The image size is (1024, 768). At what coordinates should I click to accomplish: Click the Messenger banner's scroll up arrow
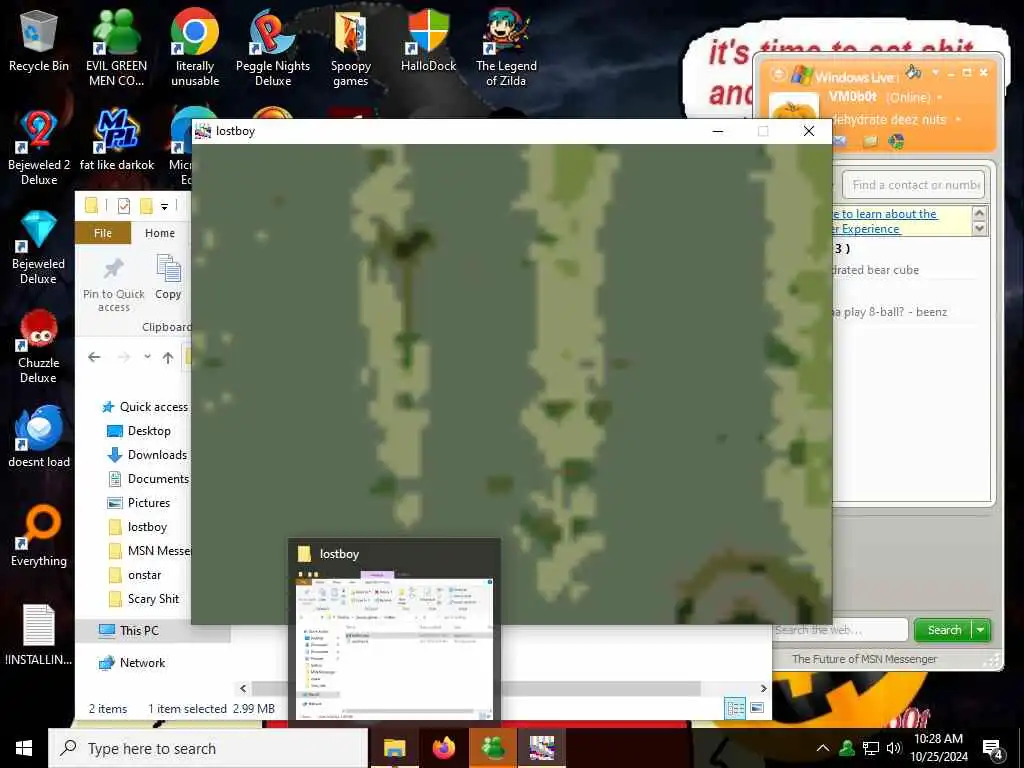[979, 213]
